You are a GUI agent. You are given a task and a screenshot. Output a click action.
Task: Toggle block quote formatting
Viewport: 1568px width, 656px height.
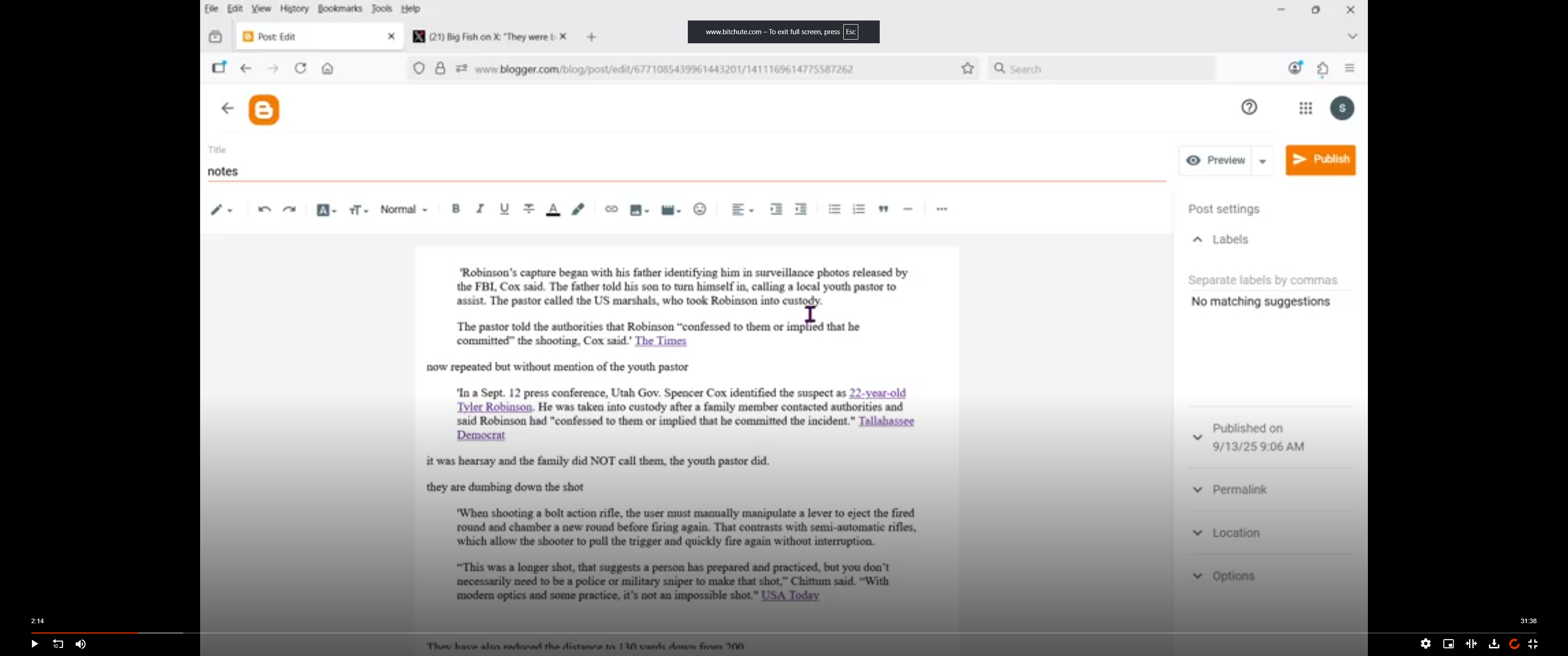click(883, 209)
